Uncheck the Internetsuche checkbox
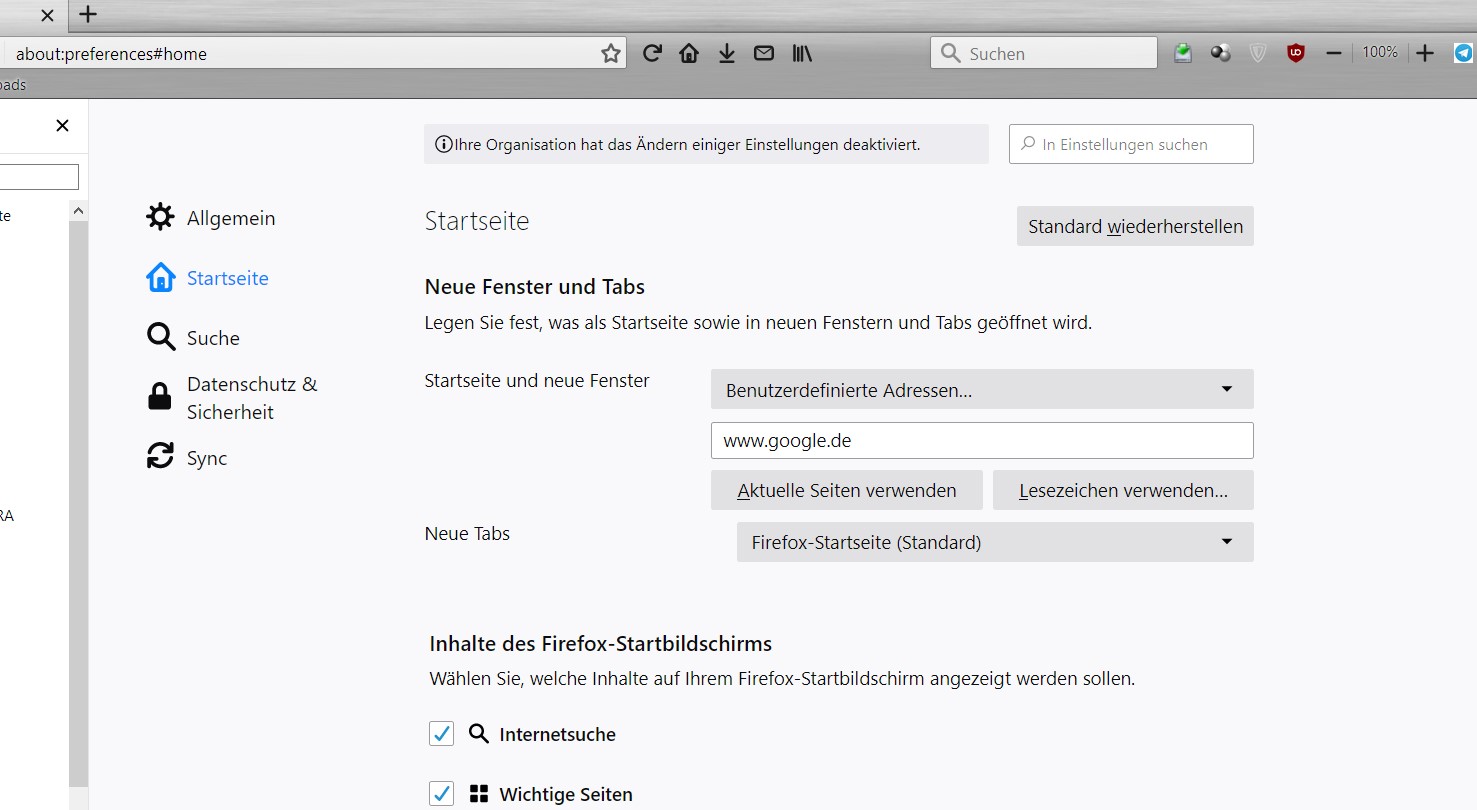The image size is (1477, 810). click(441, 734)
